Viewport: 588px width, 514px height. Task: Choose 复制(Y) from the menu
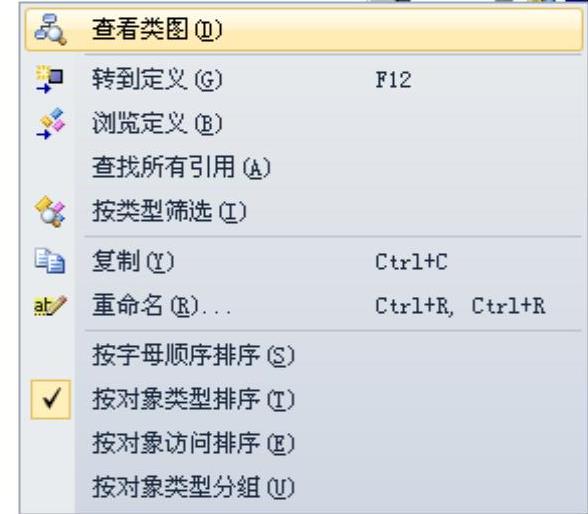(x=304, y=261)
